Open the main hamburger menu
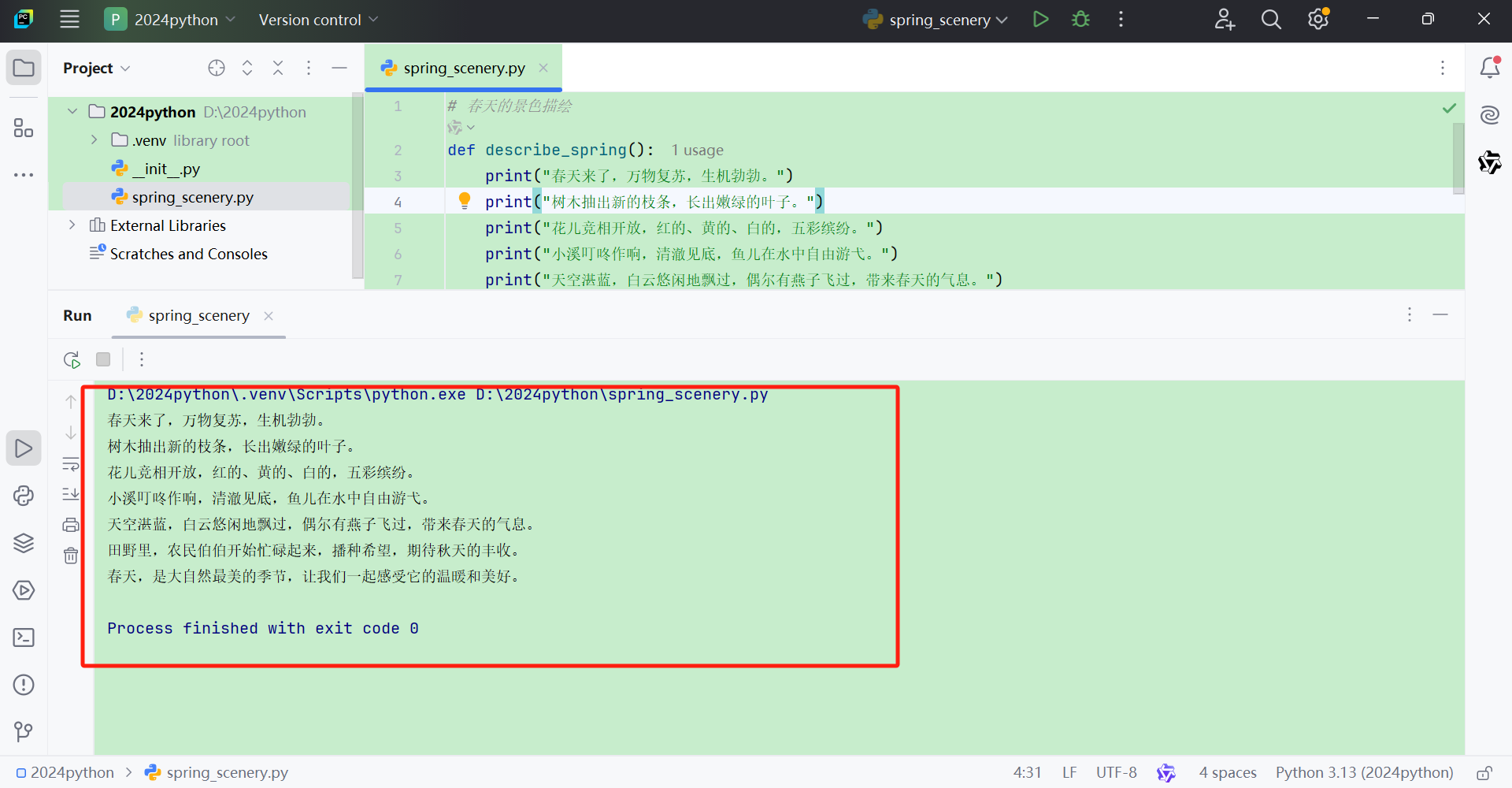This screenshot has width=1512, height=788. tap(69, 20)
